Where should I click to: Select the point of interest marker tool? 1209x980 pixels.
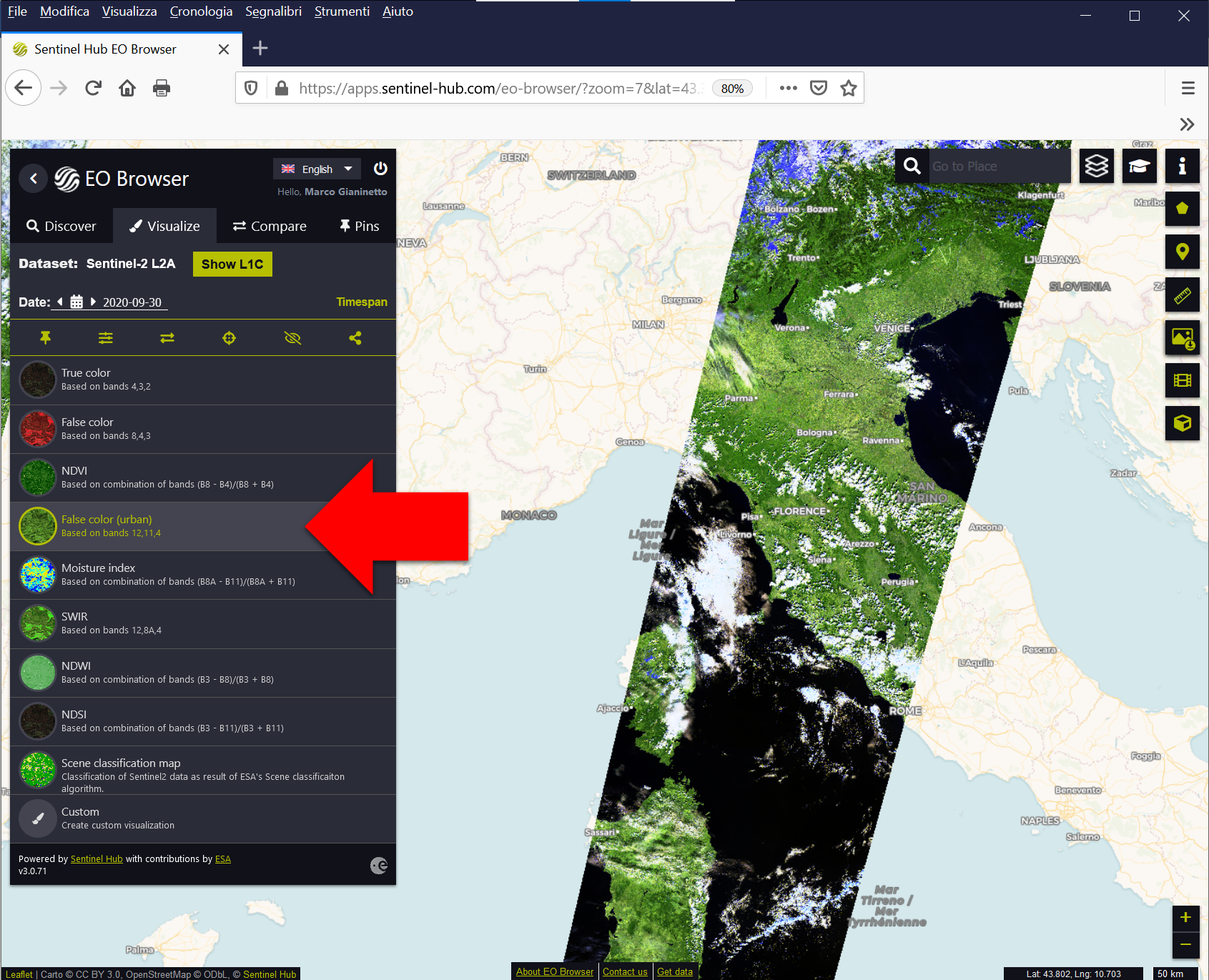pos(1183,252)
